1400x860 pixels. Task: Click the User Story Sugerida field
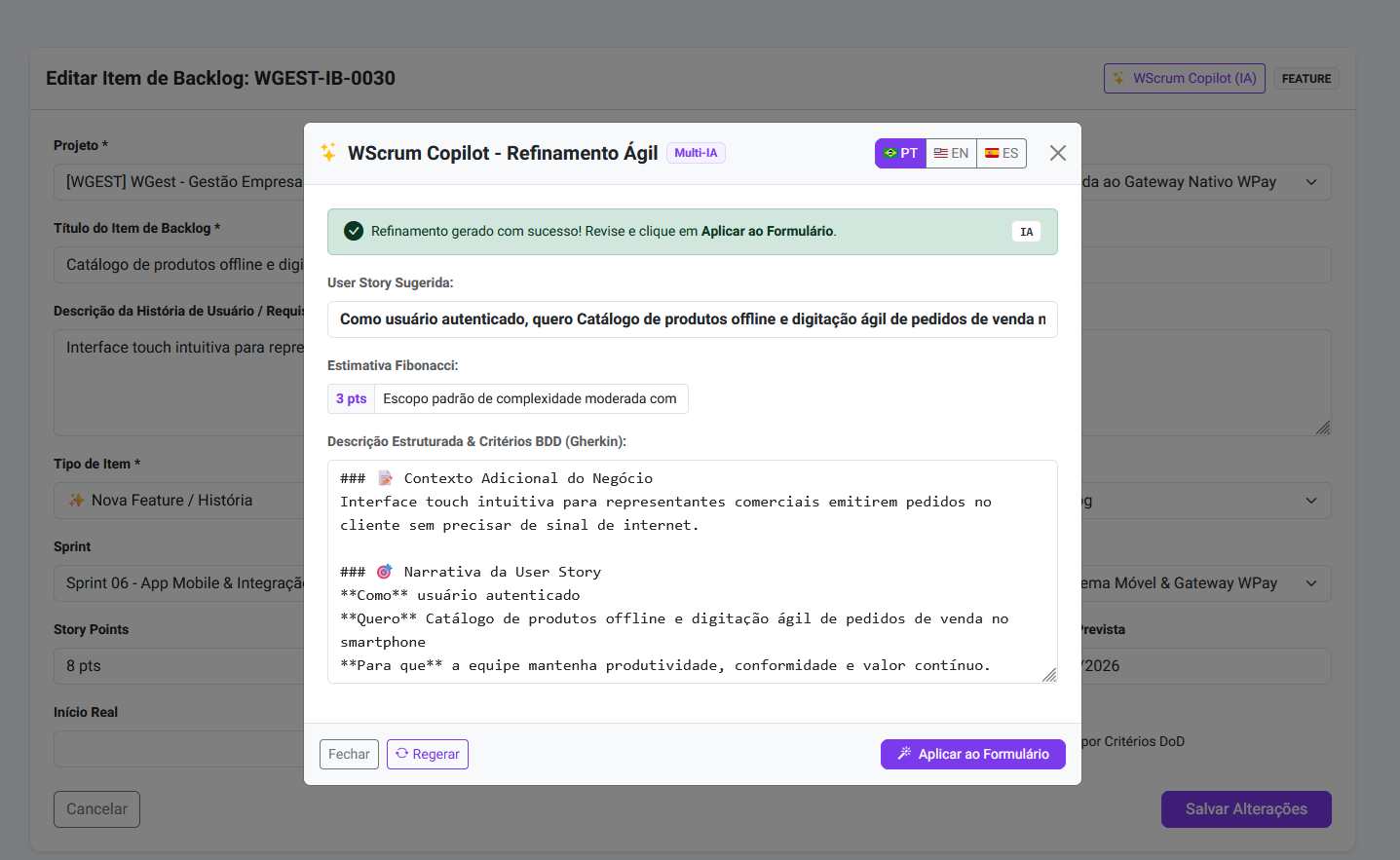tap(692, 319)
